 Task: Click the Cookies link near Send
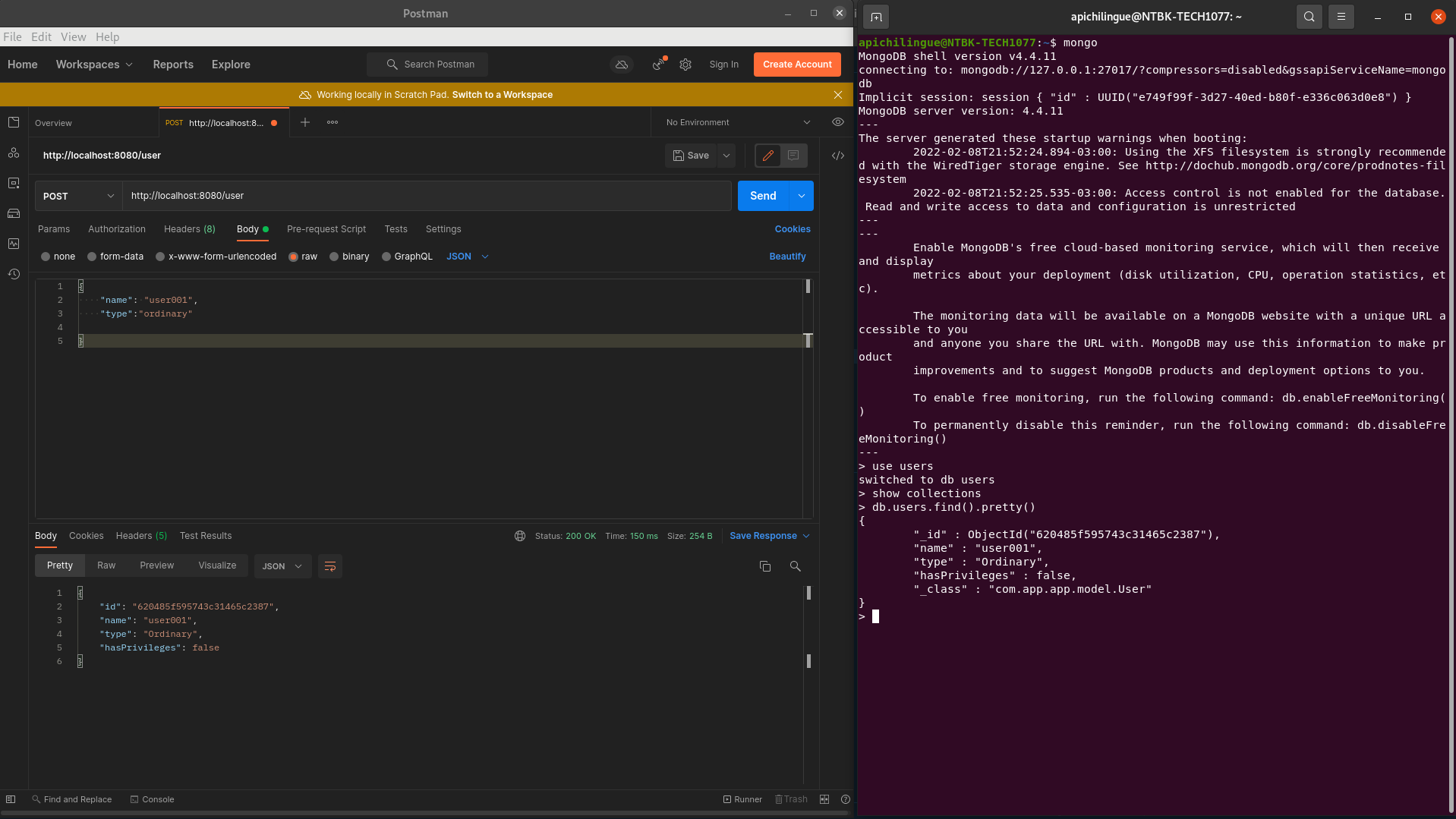coord(793,229)
